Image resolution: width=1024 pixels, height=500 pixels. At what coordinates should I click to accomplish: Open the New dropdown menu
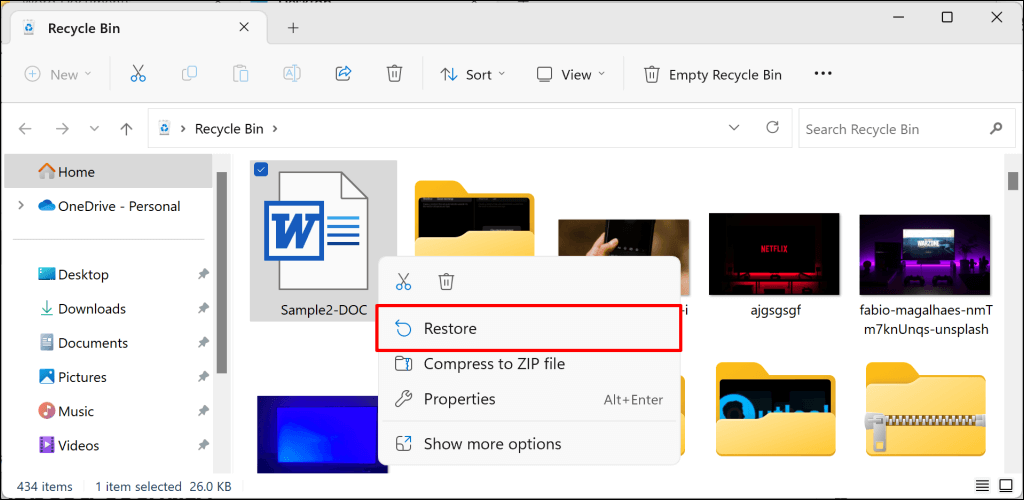[58, 74]
